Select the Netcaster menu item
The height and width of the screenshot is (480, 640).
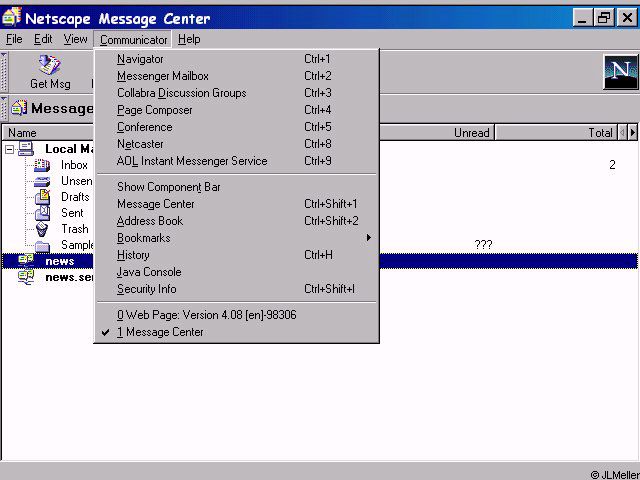click(x=236, y=144)
